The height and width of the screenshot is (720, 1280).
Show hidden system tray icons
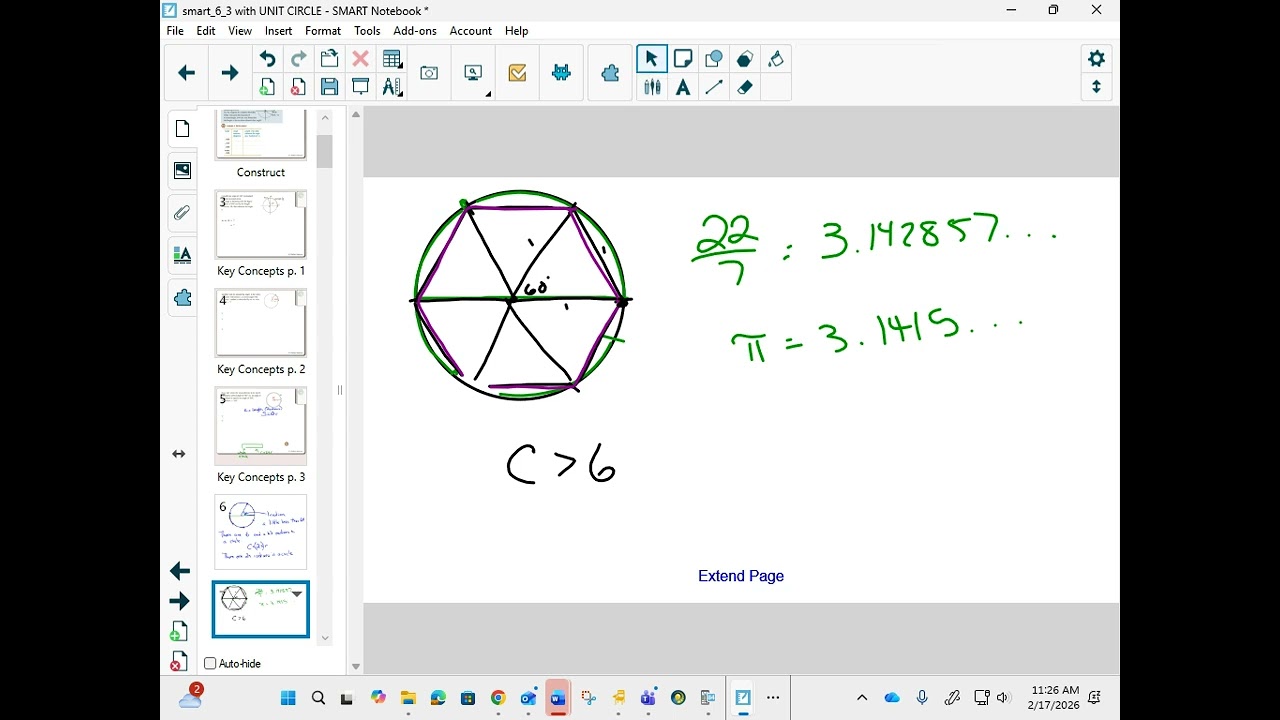(x=862, y=698)
